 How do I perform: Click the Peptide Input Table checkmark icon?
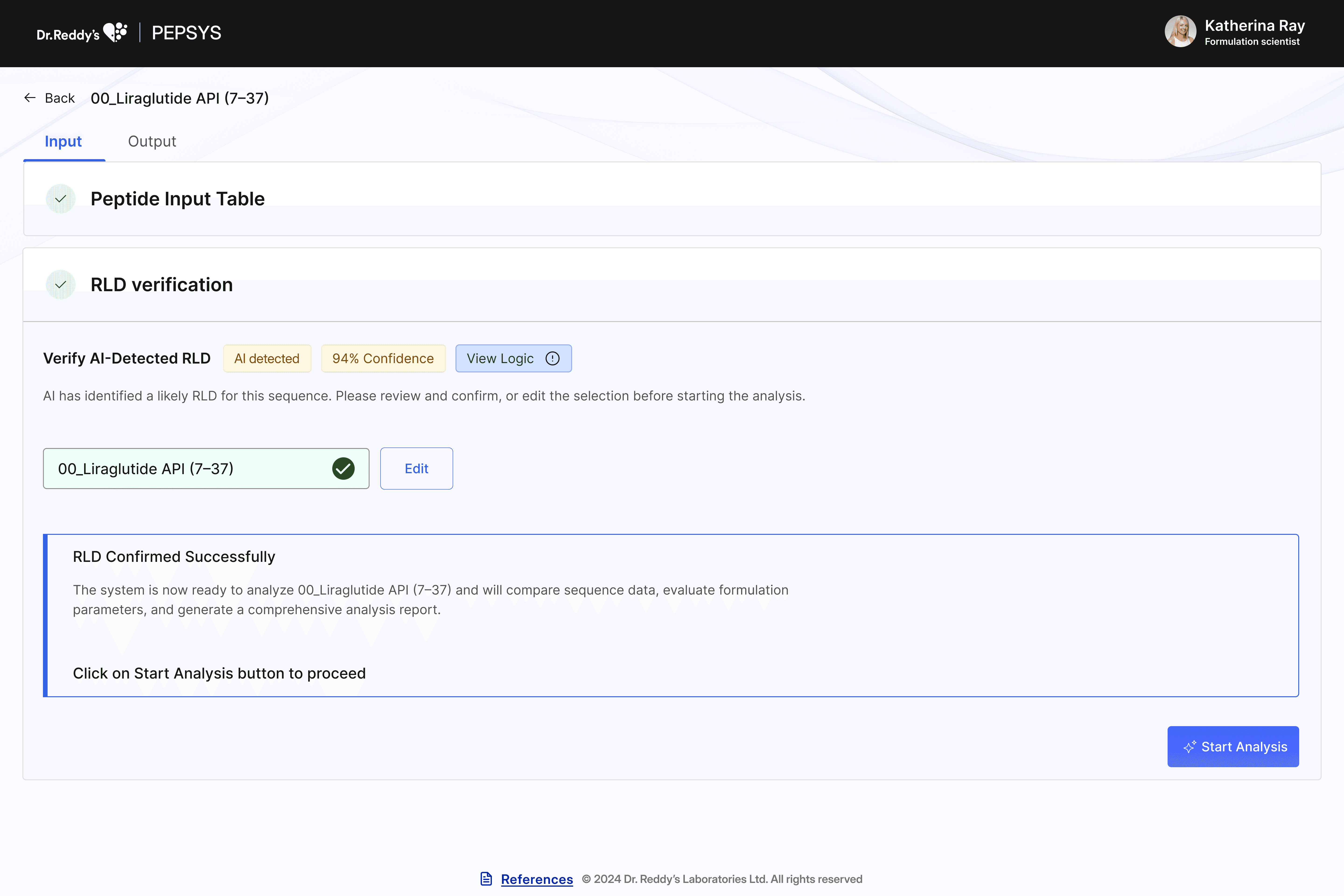(61, 199)
